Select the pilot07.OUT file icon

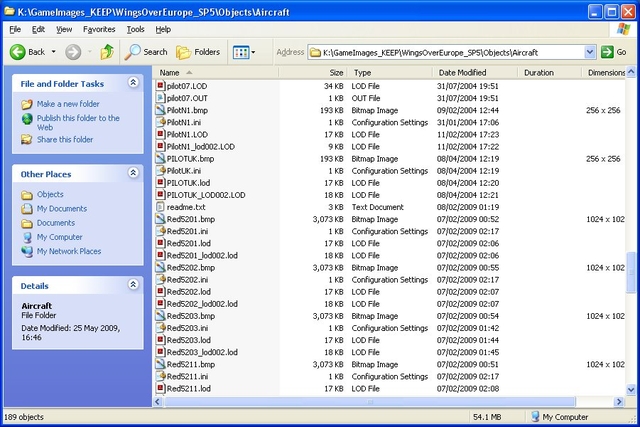point(160,98)
